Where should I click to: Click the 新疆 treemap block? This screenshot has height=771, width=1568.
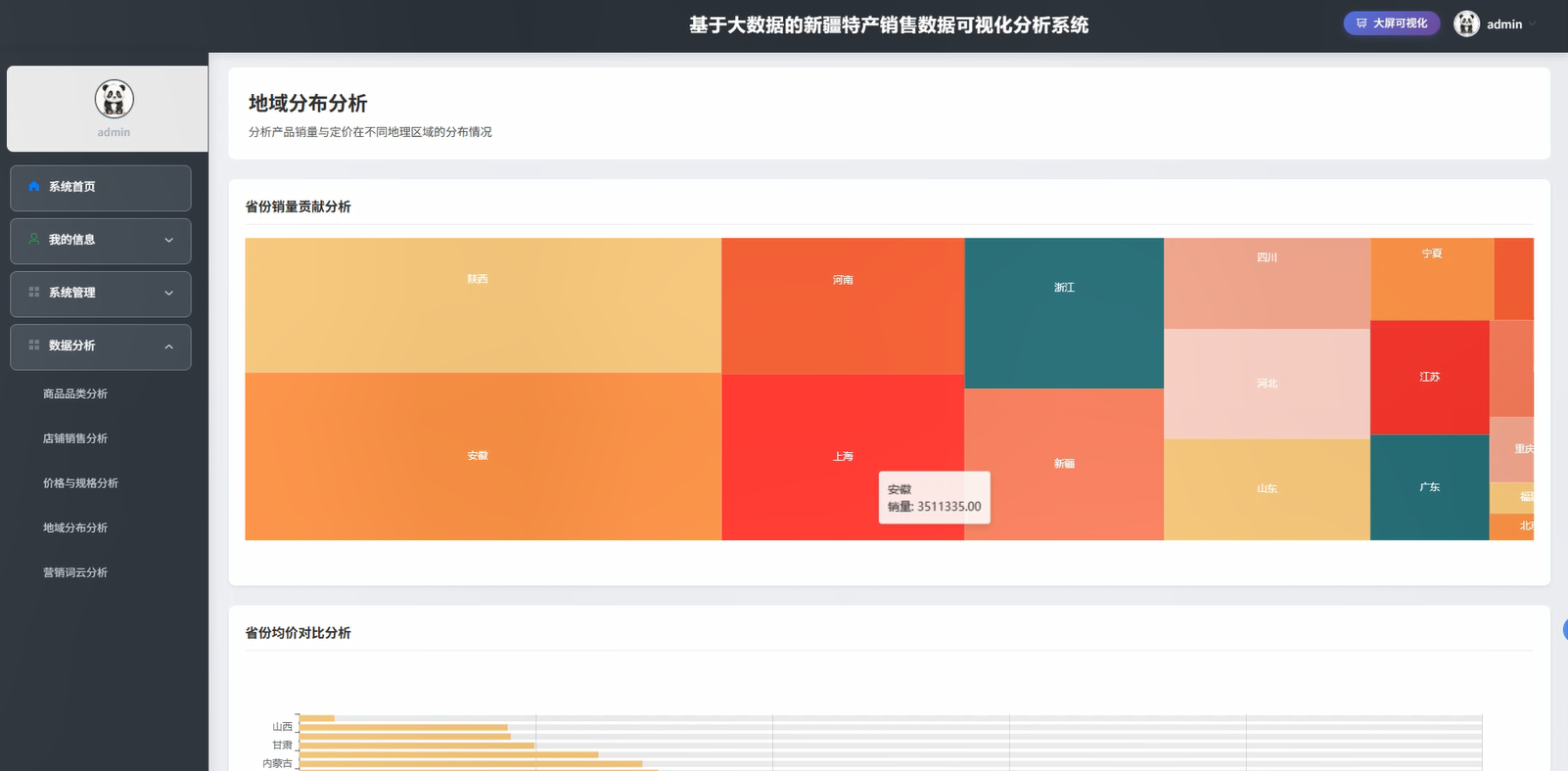coord(1064,464)
